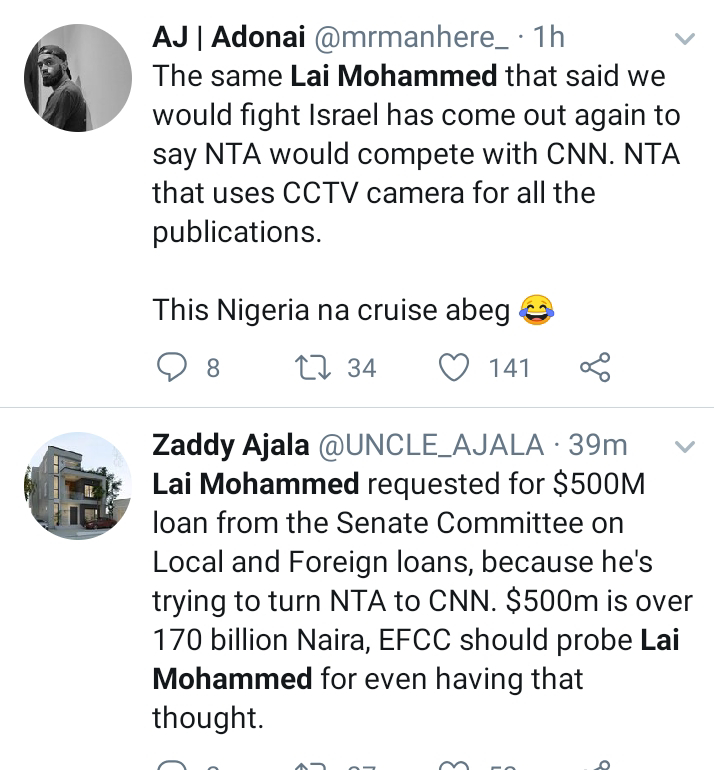Open AJ Adonai's profile picture

point(78,78)
